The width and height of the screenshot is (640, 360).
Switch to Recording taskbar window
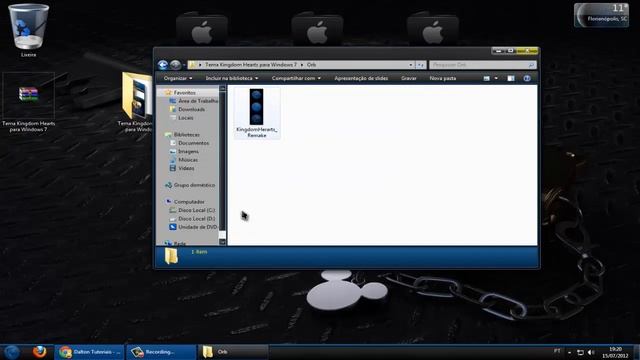click(x=161, y=352)
